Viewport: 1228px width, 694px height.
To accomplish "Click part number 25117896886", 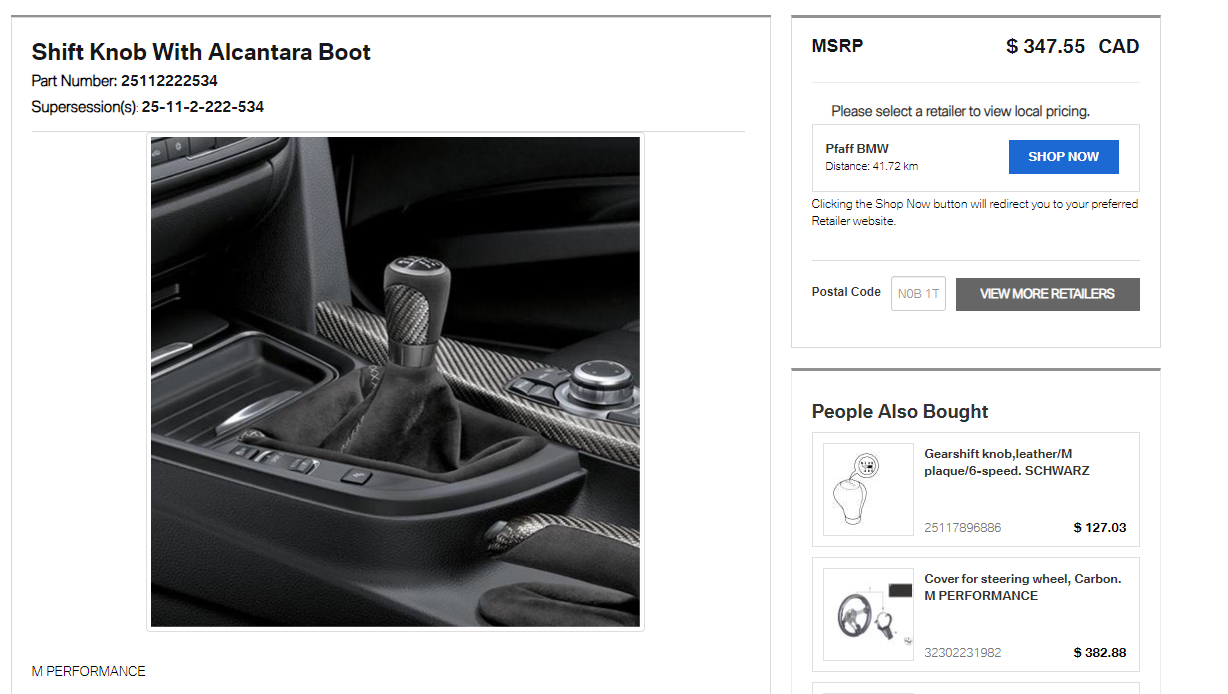I will pos(962,528).
